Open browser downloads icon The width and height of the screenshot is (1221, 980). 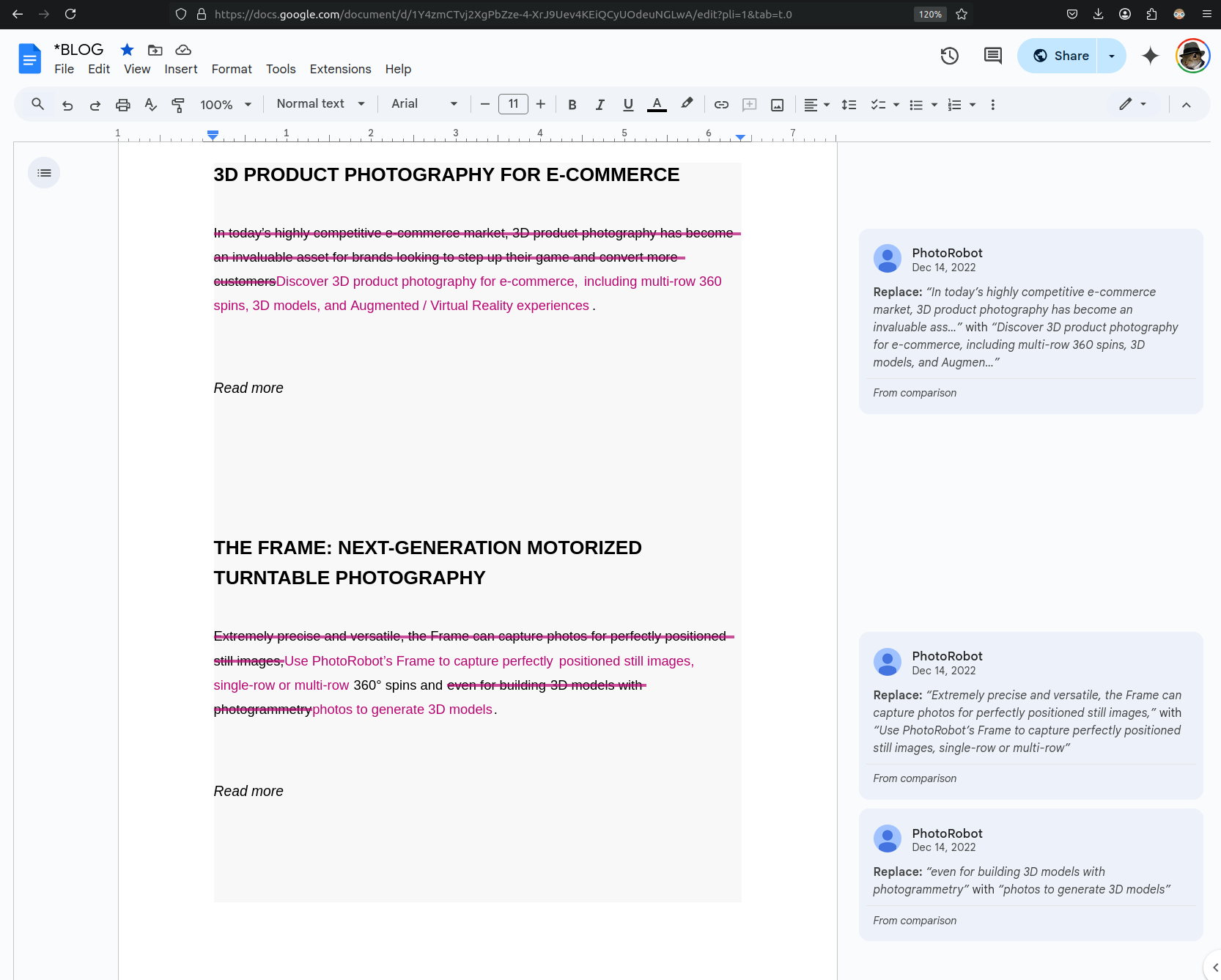tap(1099, 14)
